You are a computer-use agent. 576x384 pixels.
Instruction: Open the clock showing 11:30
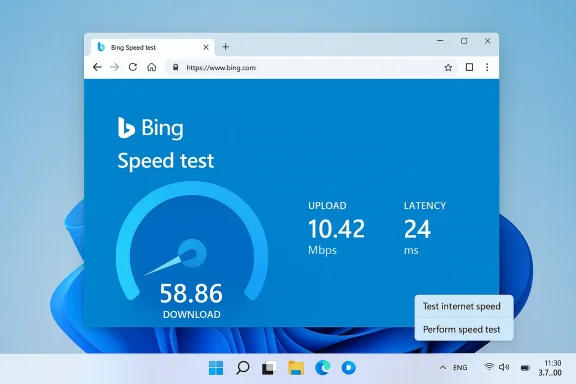pyautogui.click(x=550, y=368)
